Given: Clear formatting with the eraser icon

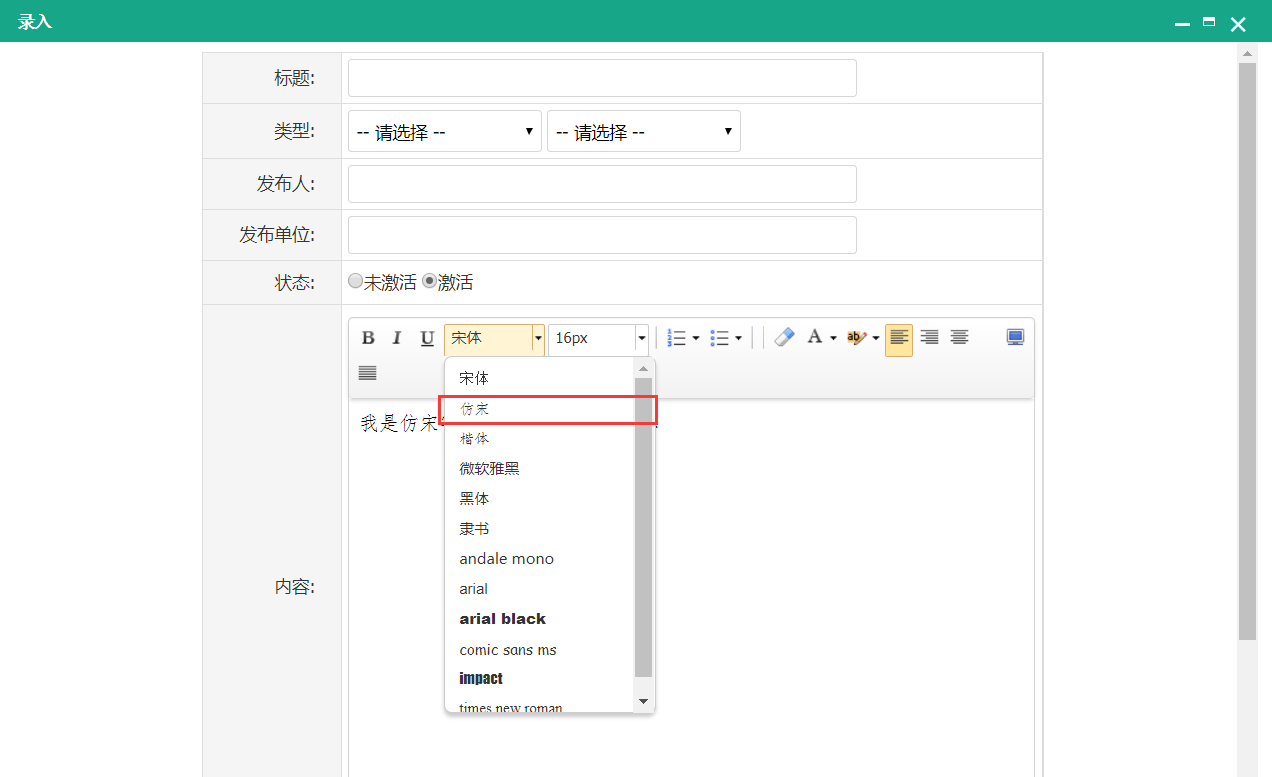Looking at the screenshot, I should [784, 338].
